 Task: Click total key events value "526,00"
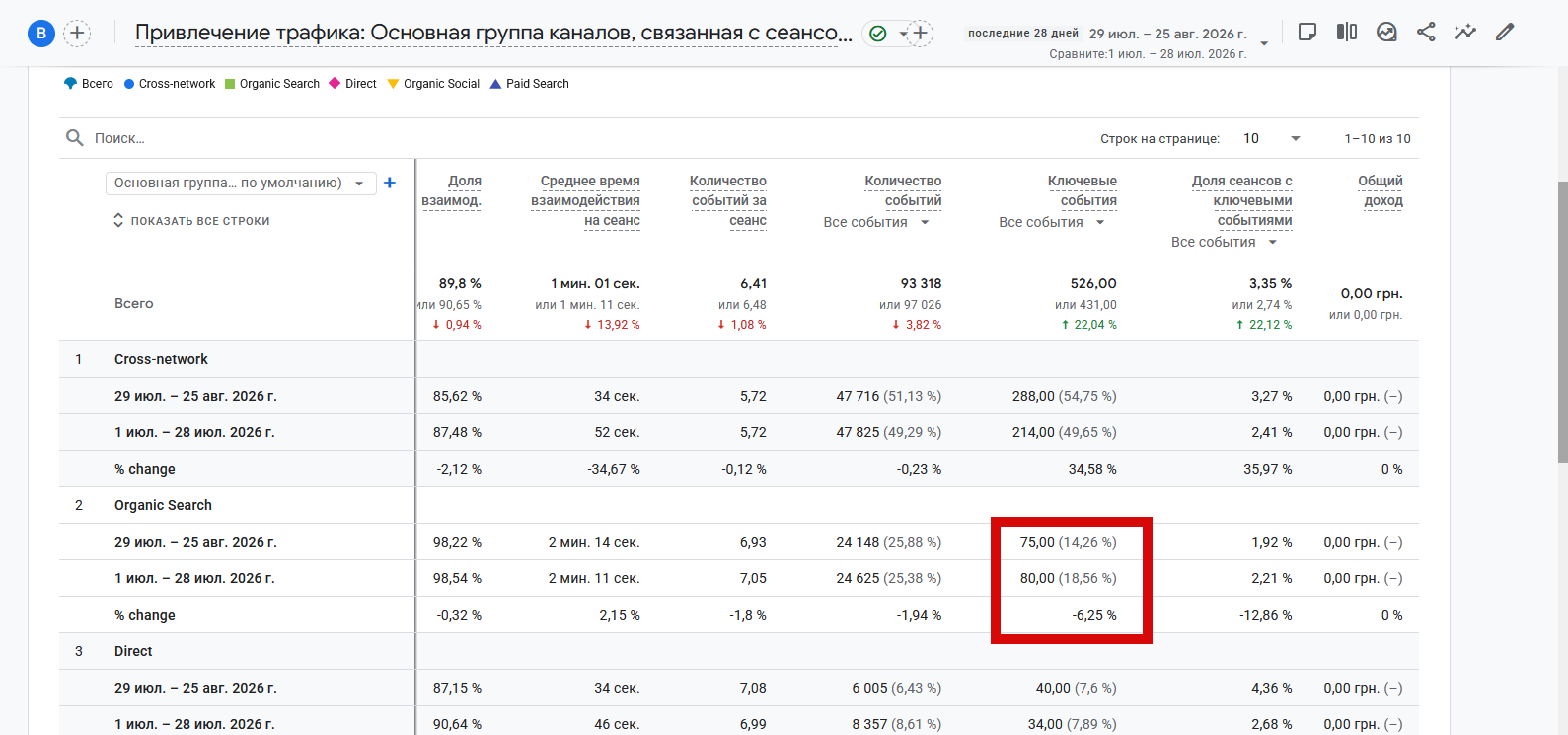(x=1093, y=283)
